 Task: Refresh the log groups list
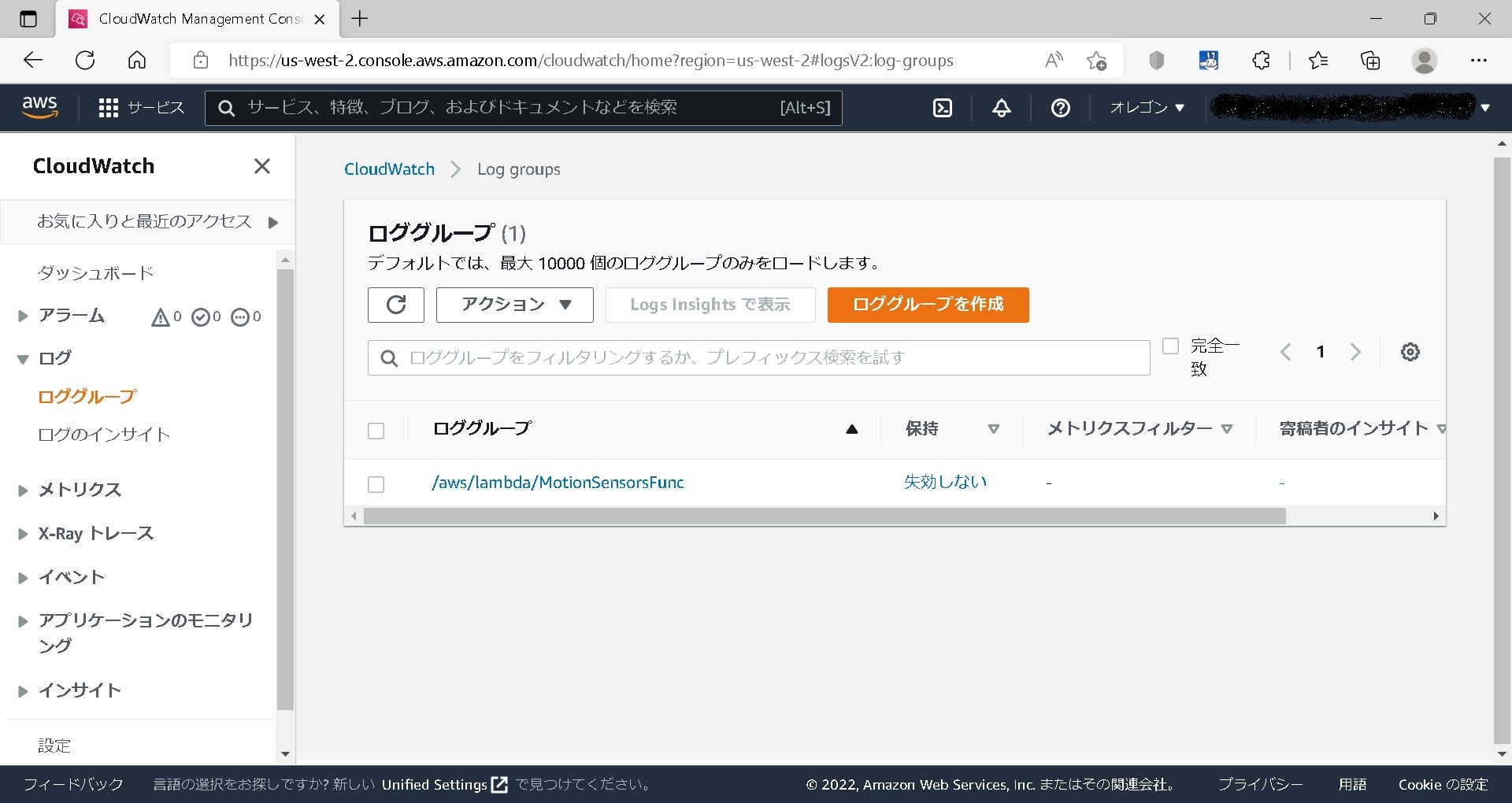click(396, 305)
